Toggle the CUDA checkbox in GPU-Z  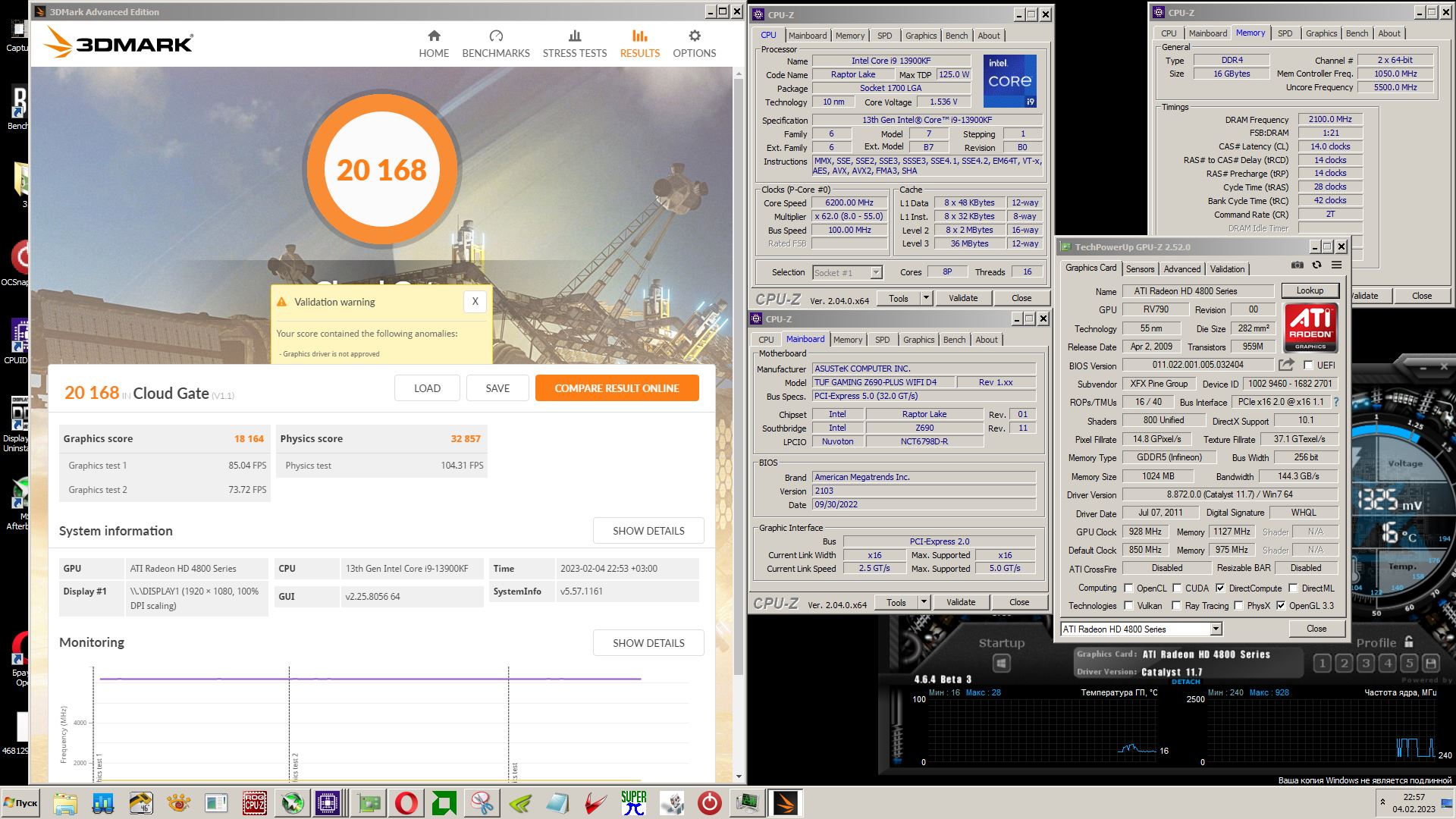pos(1177,588)
